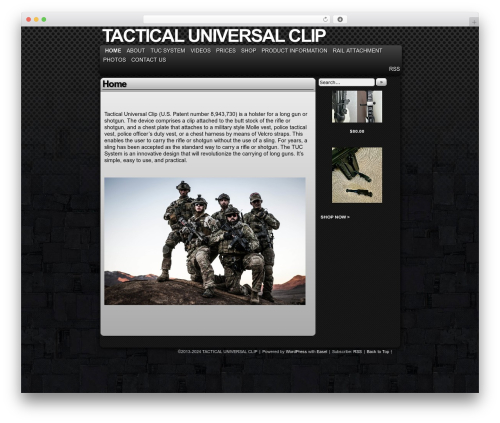This screenshot has height=423, width=500.
Task: Click the WordPress footer link
Action: (296, 352)
